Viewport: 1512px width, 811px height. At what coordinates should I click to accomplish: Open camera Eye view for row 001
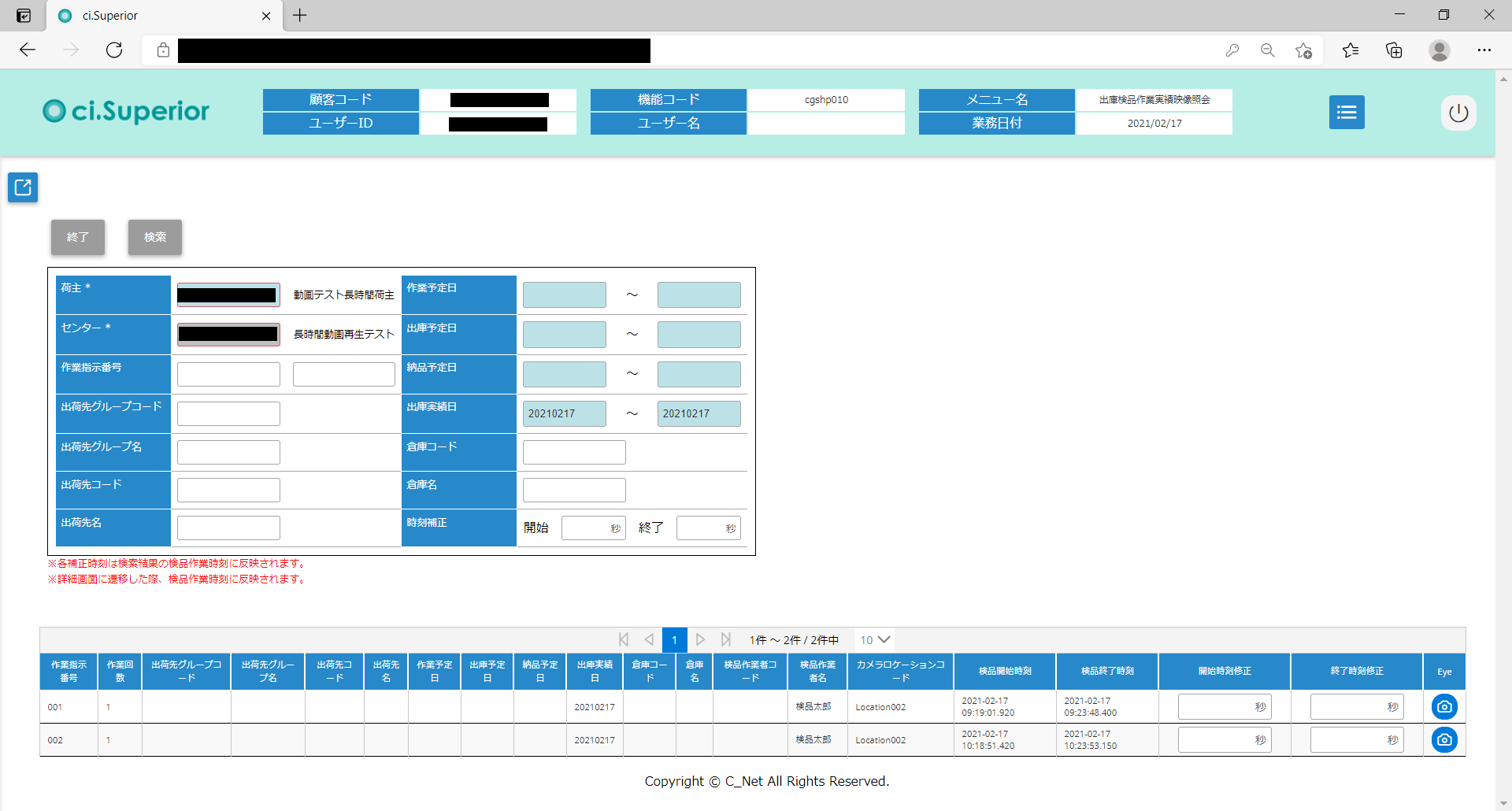point(1444,707)
